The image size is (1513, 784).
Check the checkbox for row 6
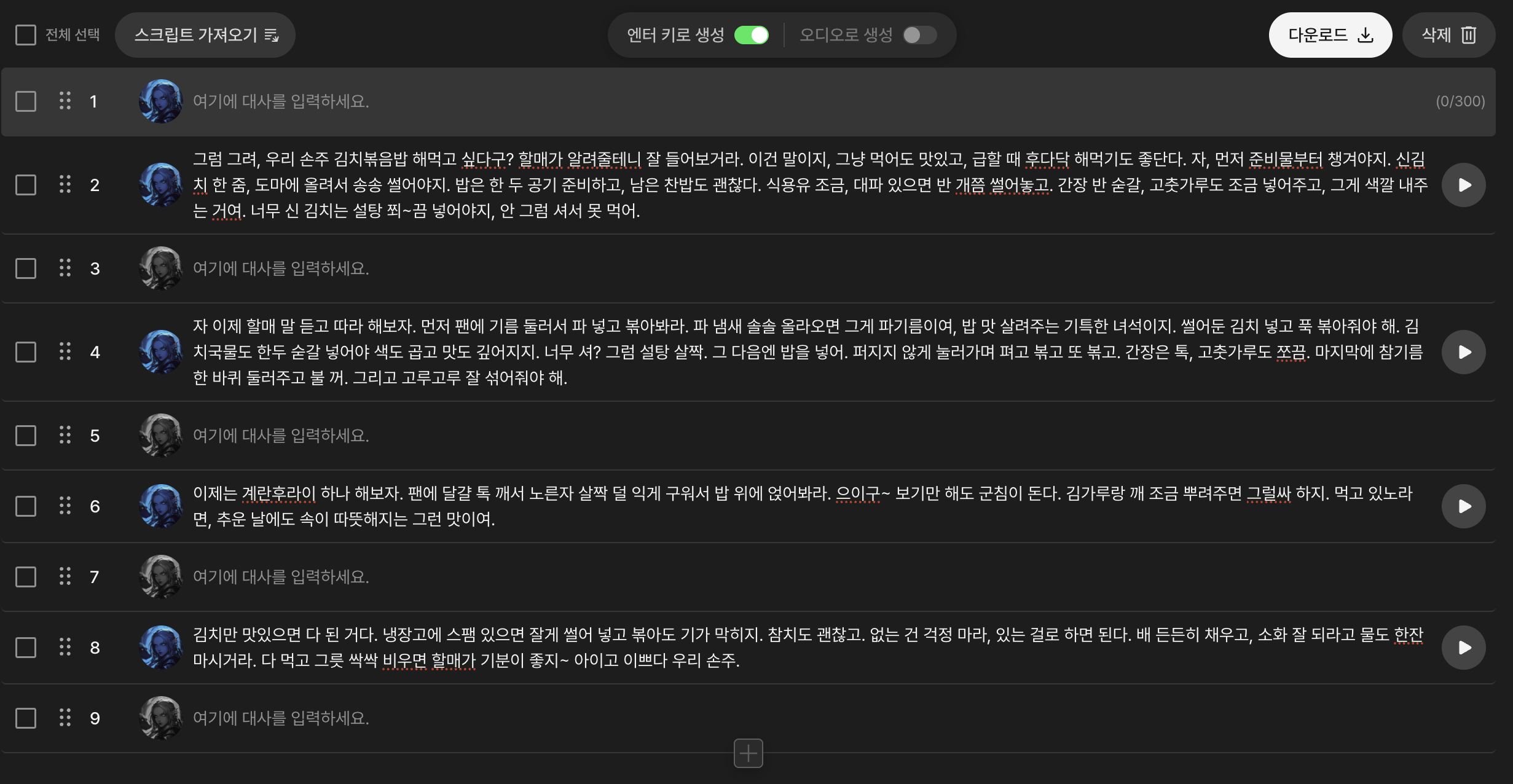pos(26,506)
